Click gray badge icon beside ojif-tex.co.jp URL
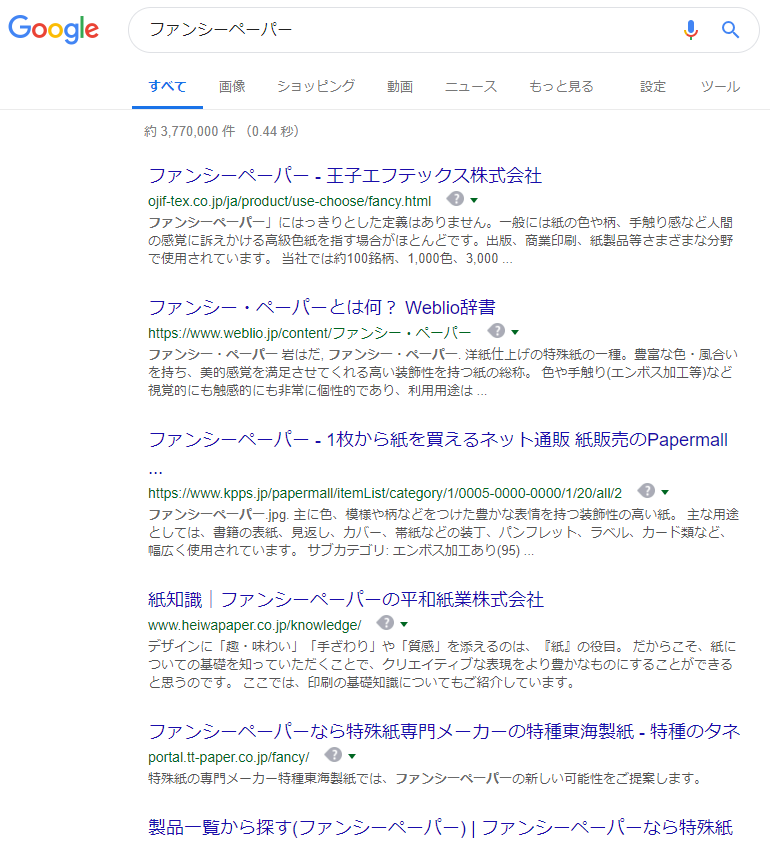770x848 pixels. 455,199
